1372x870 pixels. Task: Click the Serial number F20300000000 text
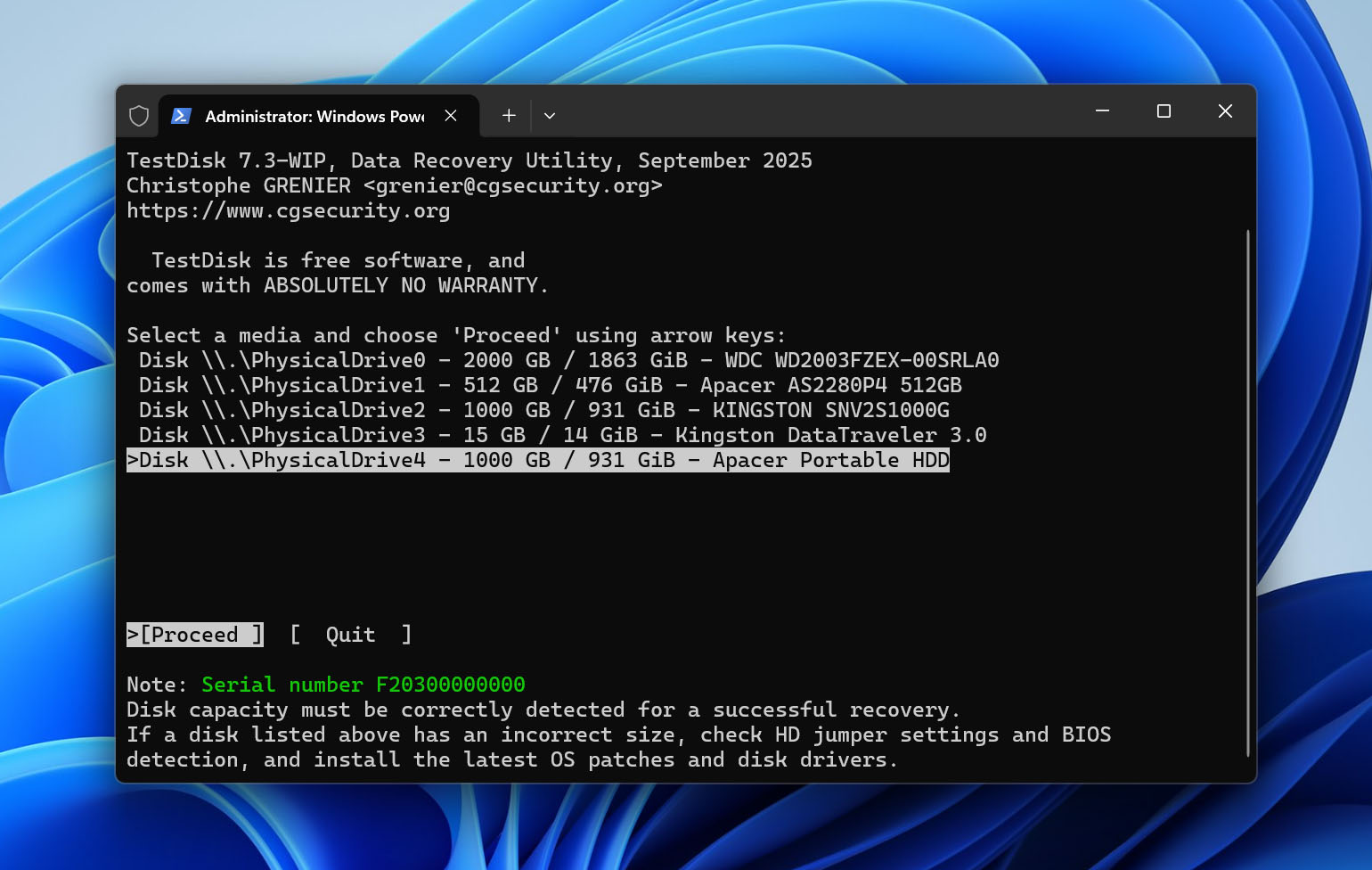click(363, 685)
